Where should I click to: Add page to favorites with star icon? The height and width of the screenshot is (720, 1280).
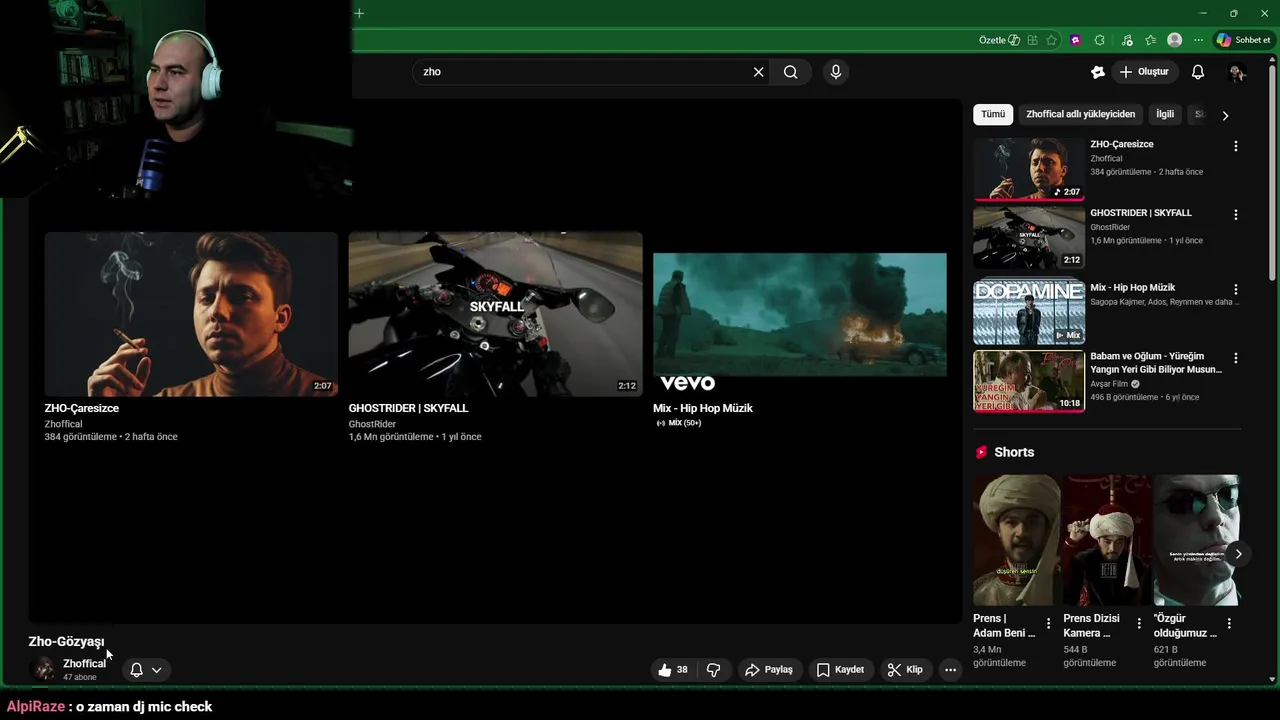coord(1051,40)
